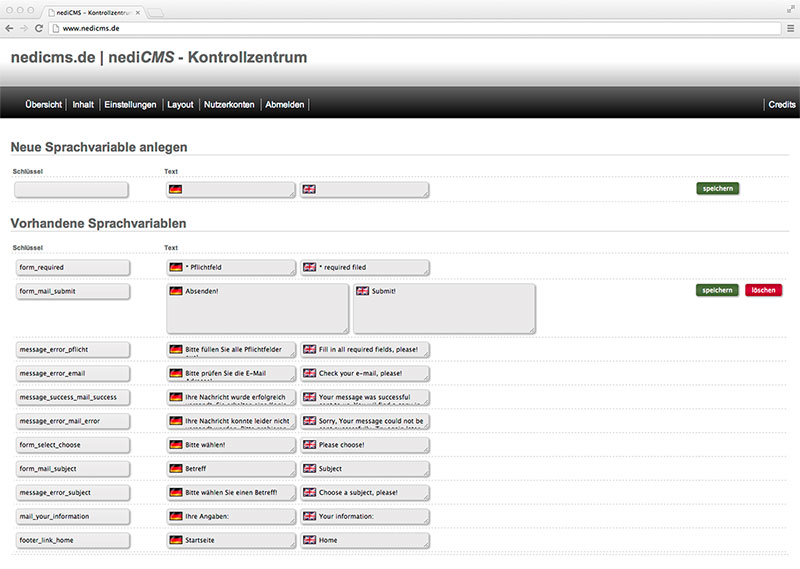800x569 pixels.
Task: Click the message_success_mail_success key field
Action: 72,398
